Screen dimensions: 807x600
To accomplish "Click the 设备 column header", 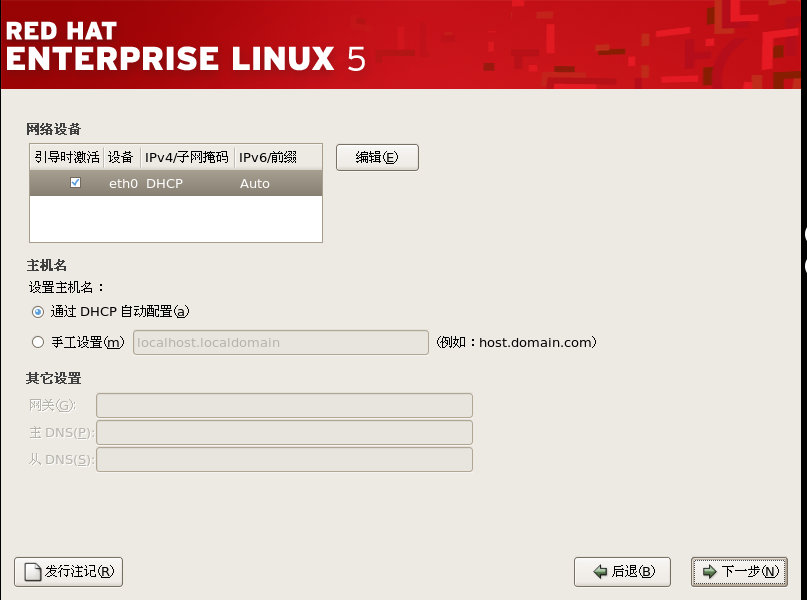I will (121, 157).
